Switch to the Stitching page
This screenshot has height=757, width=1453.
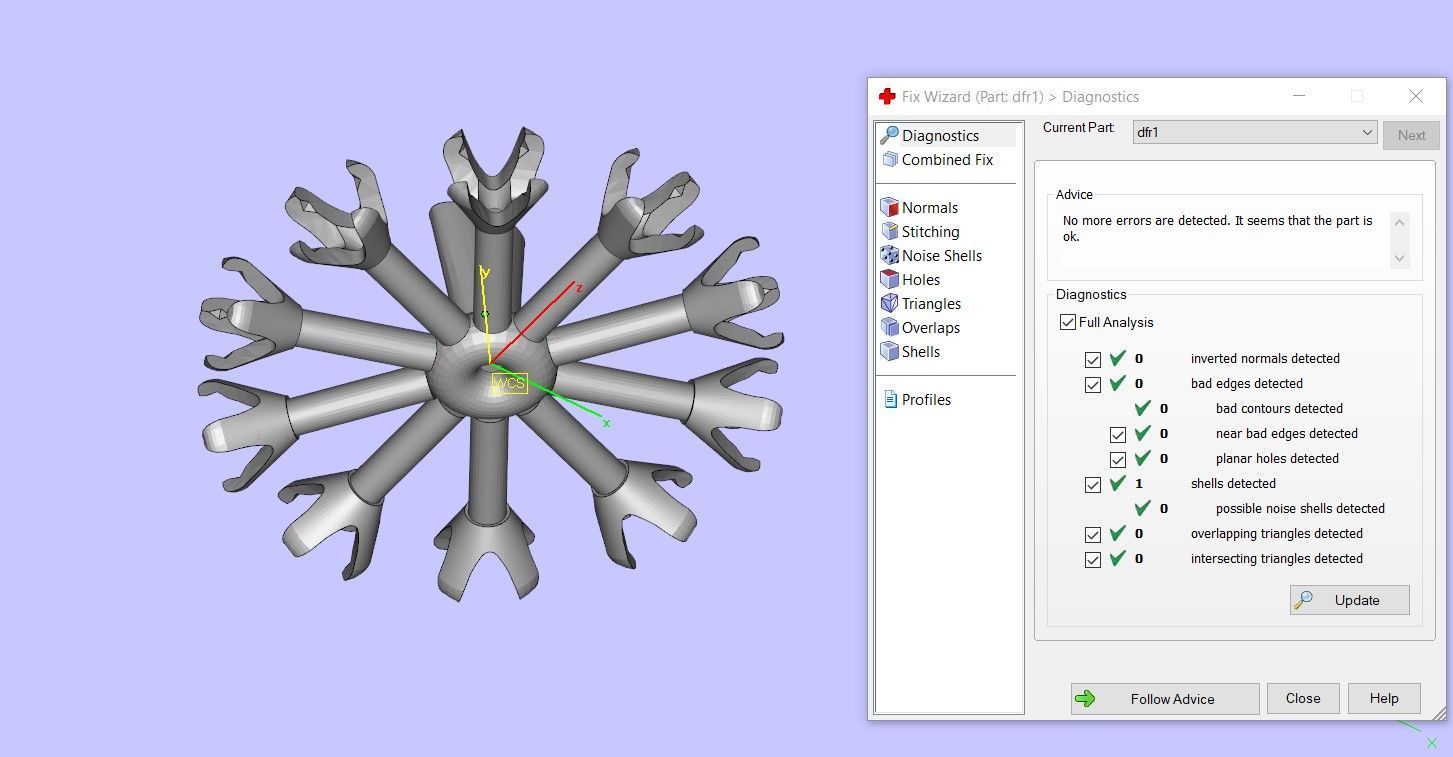point(930,231)
